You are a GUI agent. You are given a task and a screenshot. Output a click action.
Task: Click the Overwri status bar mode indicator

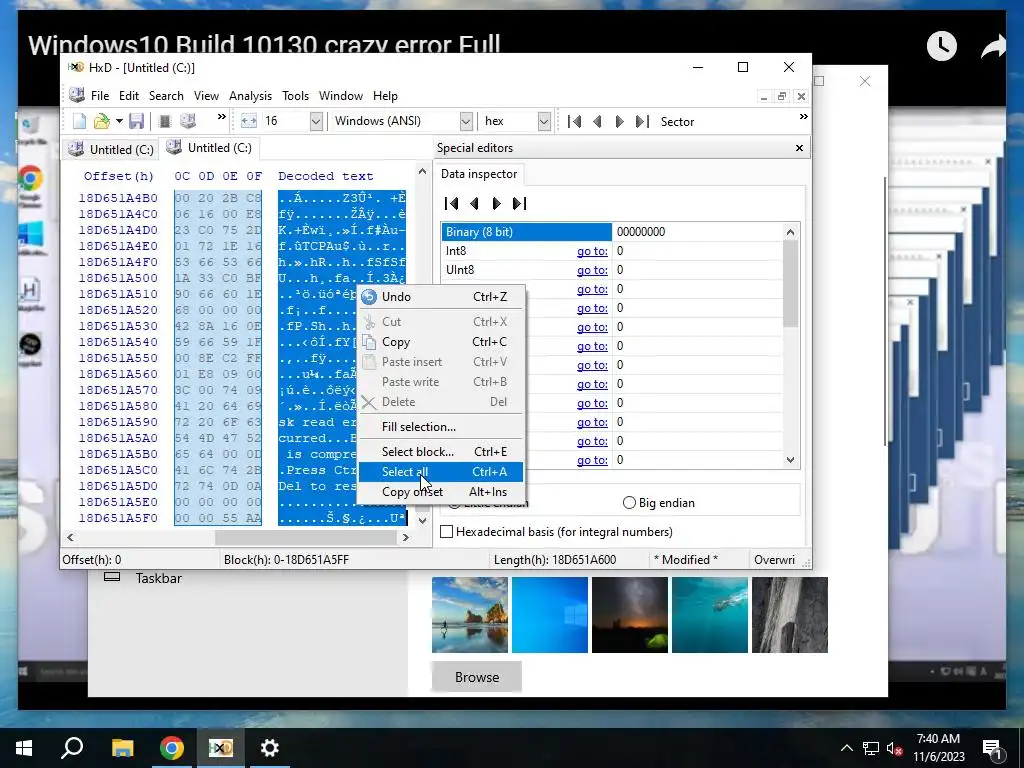tap(774, 560)
